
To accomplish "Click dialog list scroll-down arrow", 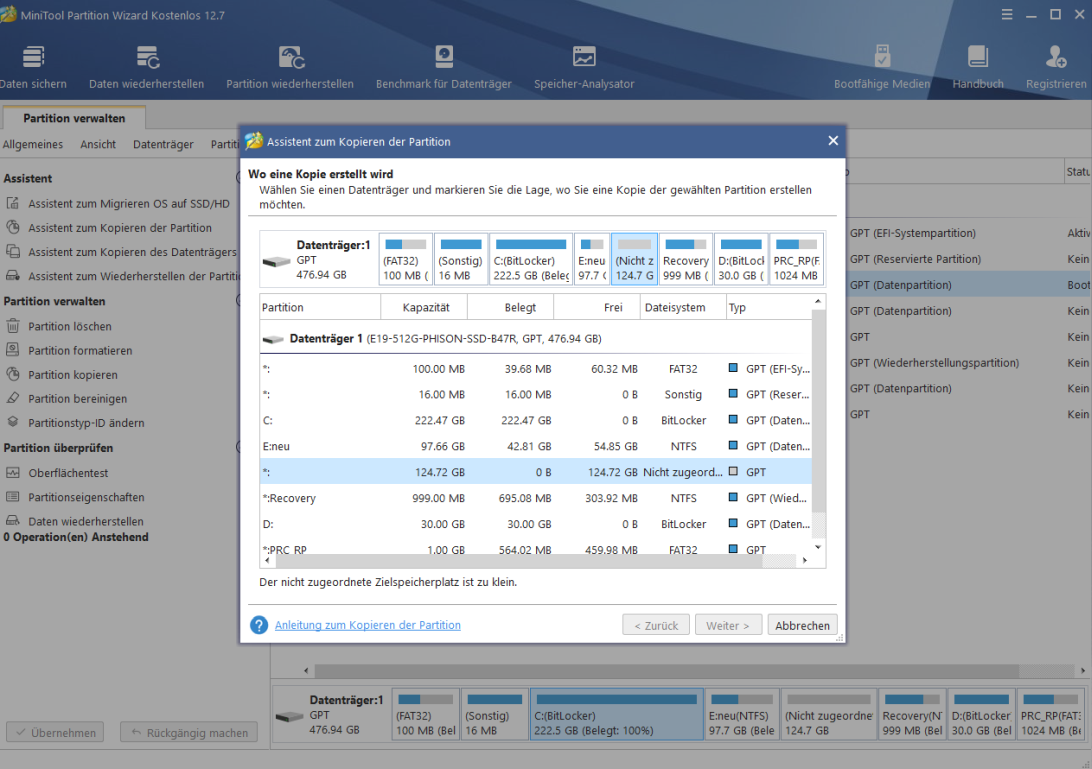I will point(818,547).
